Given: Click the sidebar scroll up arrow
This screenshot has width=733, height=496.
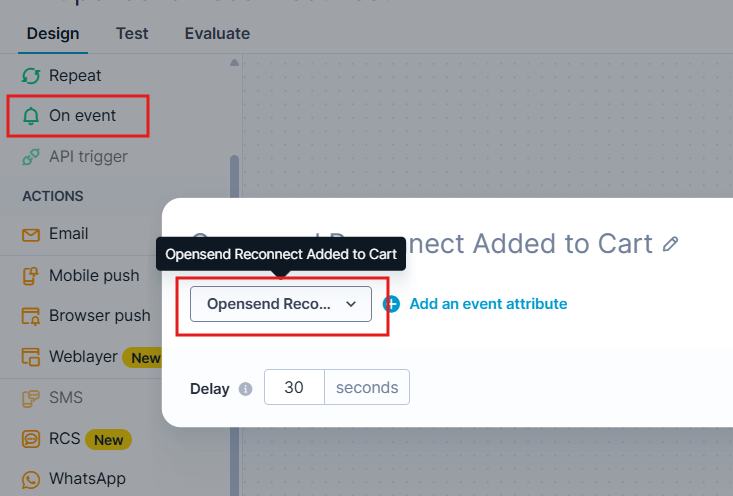Looking at the screenshot, I should tap(235, 62).
